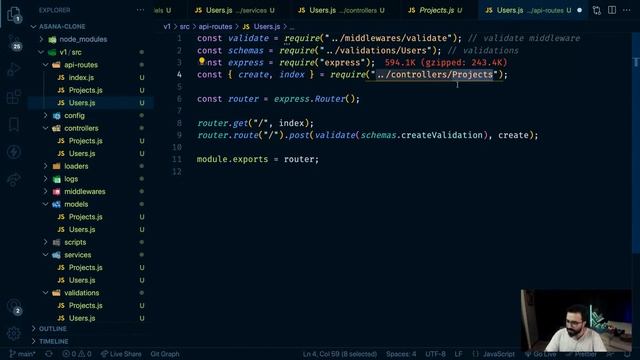Open the Live Share activity bar icon
This screenshot has height=360, width=640.
coord(14,179)
